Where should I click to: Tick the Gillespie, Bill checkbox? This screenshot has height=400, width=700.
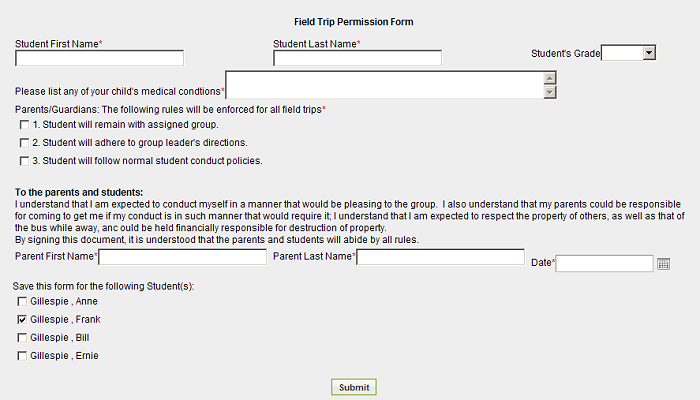(22, 338)
